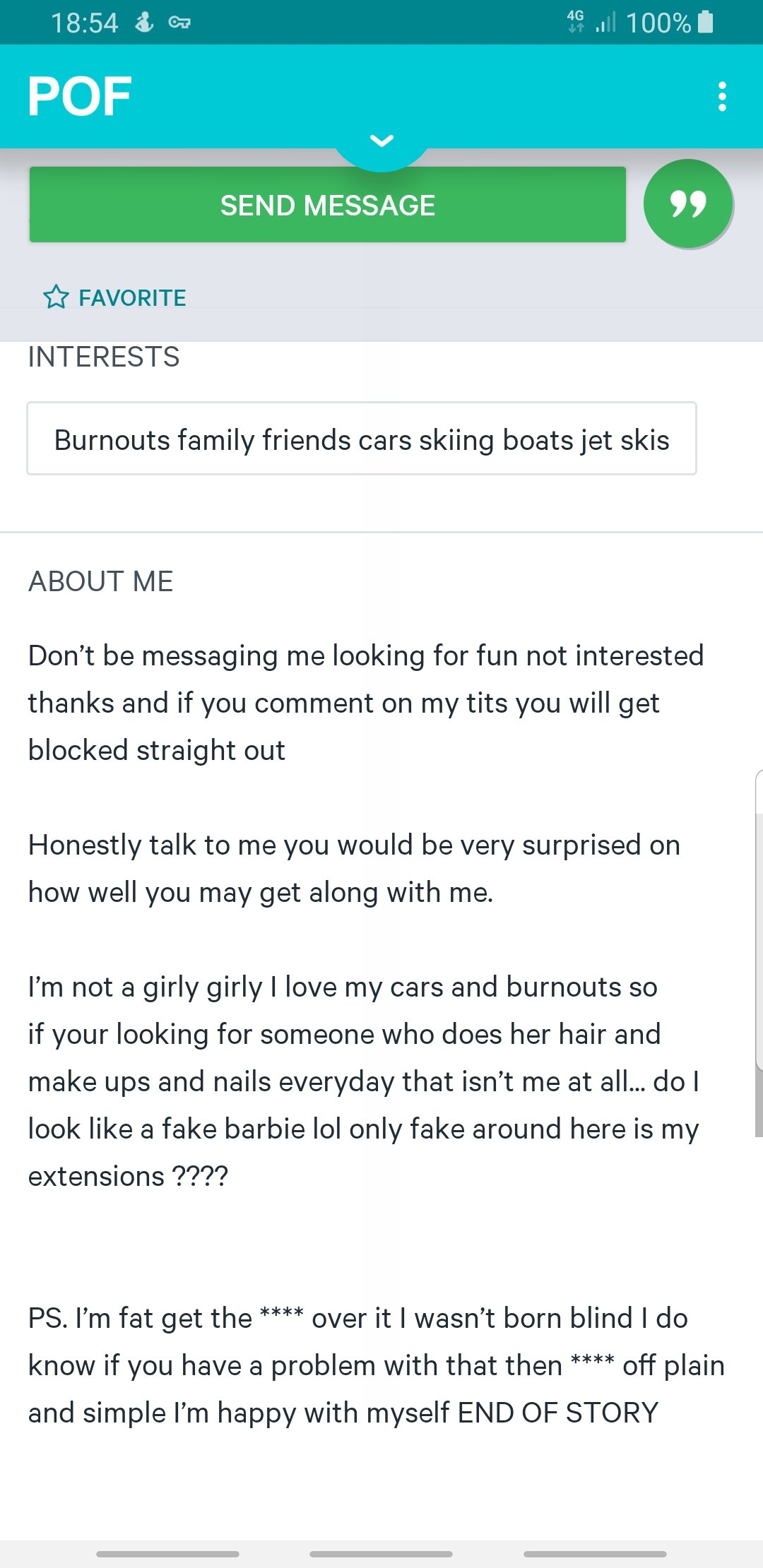
Task: Select the left bottom navigation bar
Action: coord(167,1554)
